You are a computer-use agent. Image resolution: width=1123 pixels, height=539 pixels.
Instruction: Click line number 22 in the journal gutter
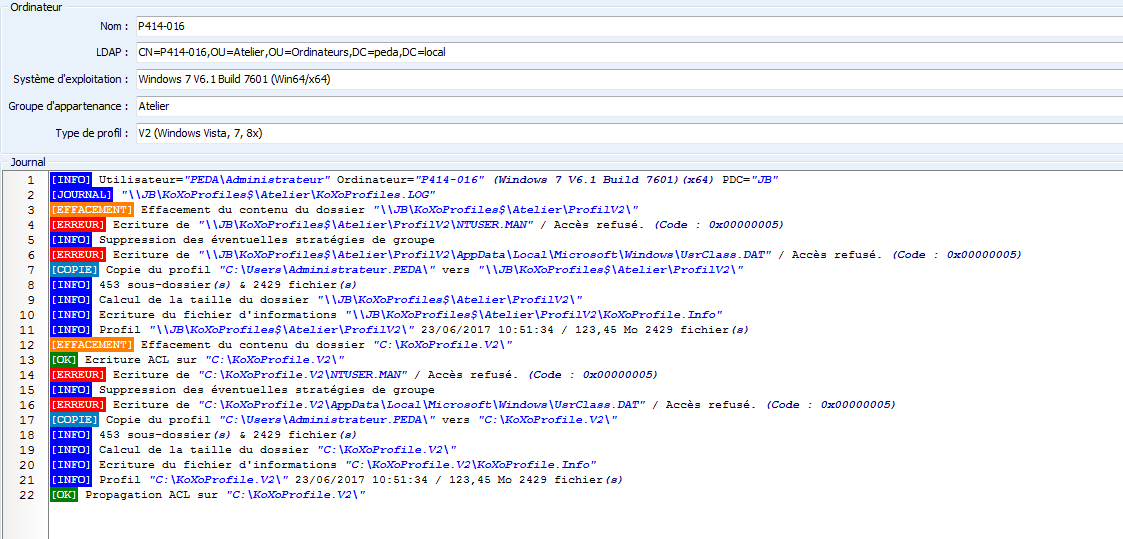(27, 495)
